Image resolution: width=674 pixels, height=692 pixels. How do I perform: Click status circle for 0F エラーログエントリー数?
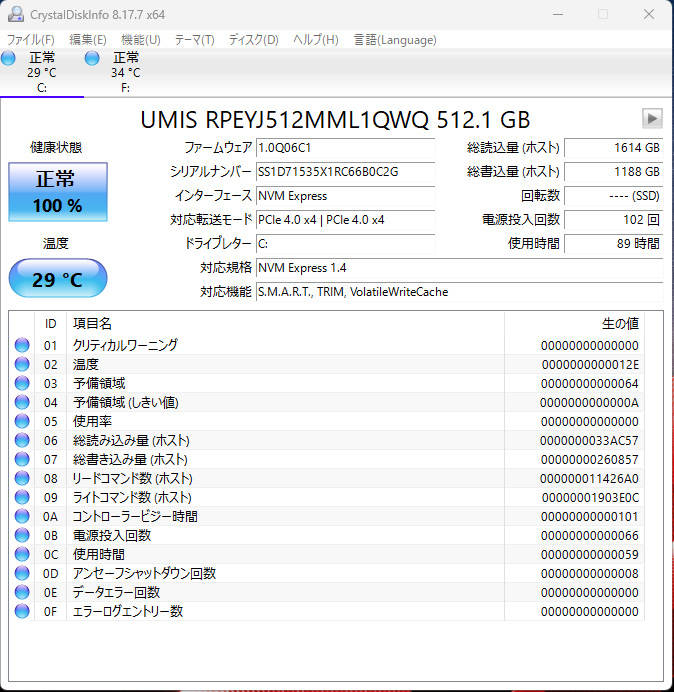[x=22, y=611]
